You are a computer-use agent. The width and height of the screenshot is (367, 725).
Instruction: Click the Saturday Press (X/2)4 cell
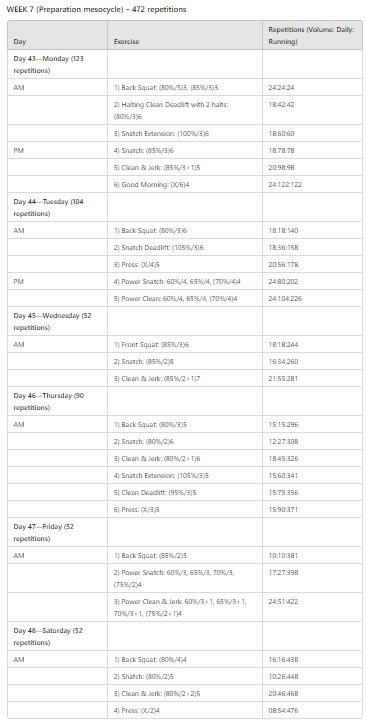pyautogui.click(x=185, y=710)
